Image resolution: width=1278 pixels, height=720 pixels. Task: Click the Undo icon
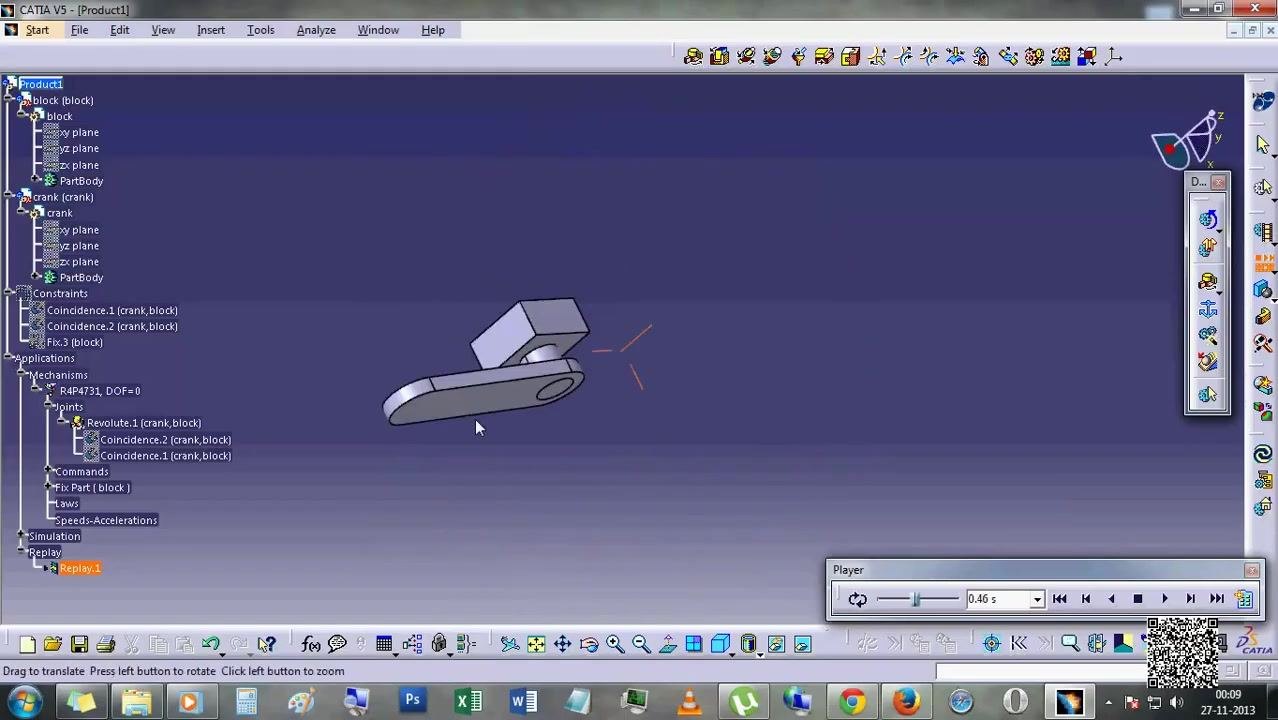(210, 645)
